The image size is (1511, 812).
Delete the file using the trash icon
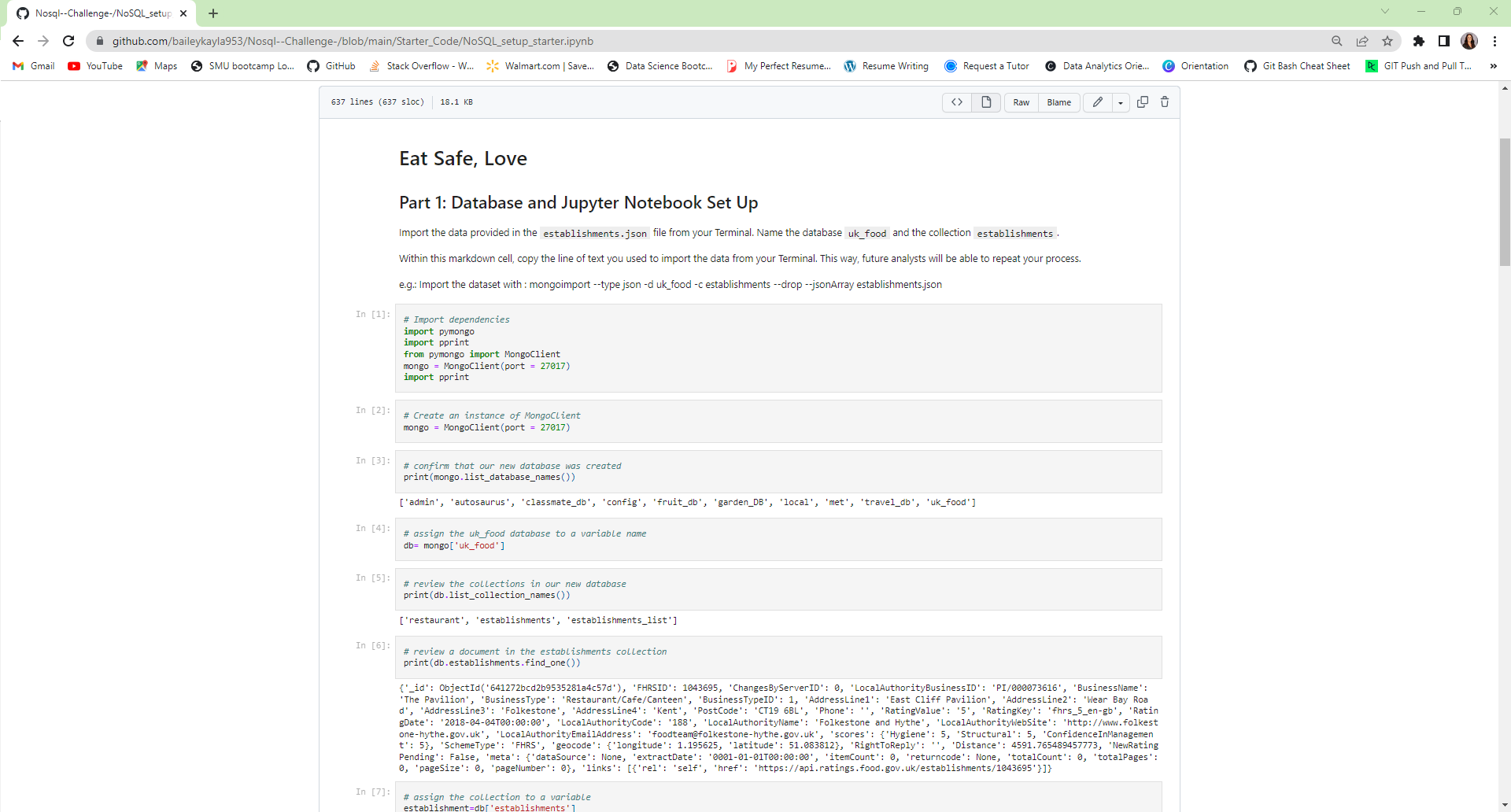point(1165,102)
